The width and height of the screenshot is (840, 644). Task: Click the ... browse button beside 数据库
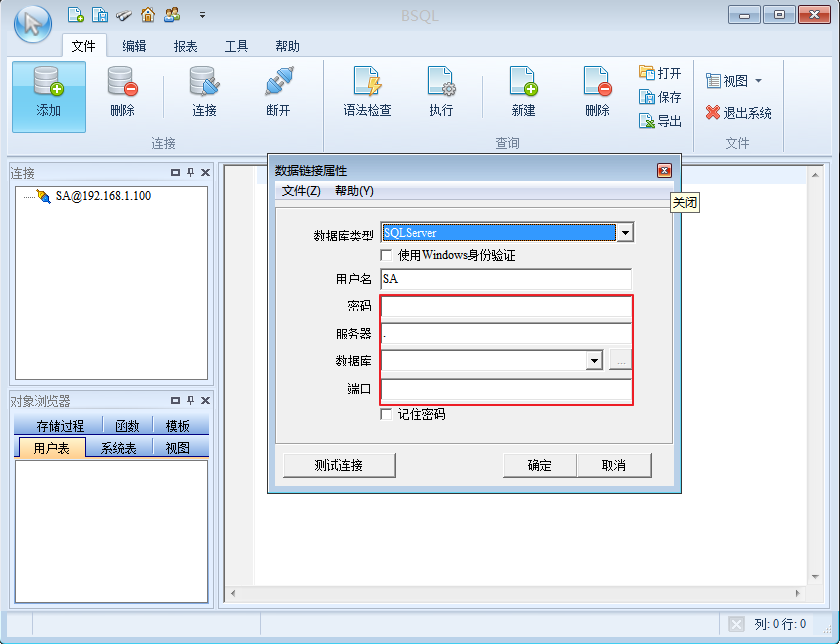(x=621, y=360)
